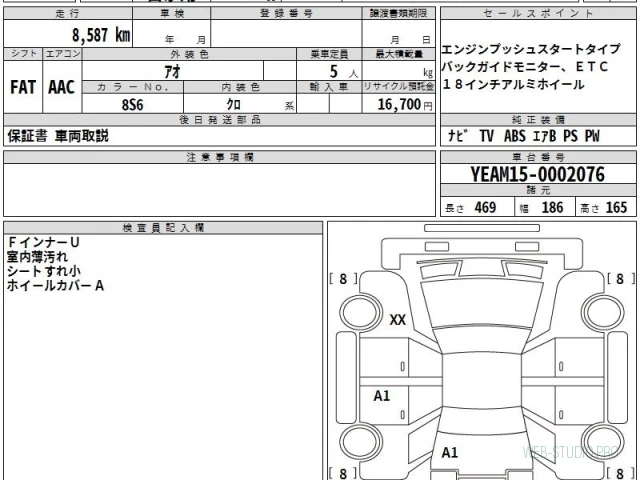Click the 走行 header cell
Viewport: 640px width, 480px height.
click(x=68, y=13)
